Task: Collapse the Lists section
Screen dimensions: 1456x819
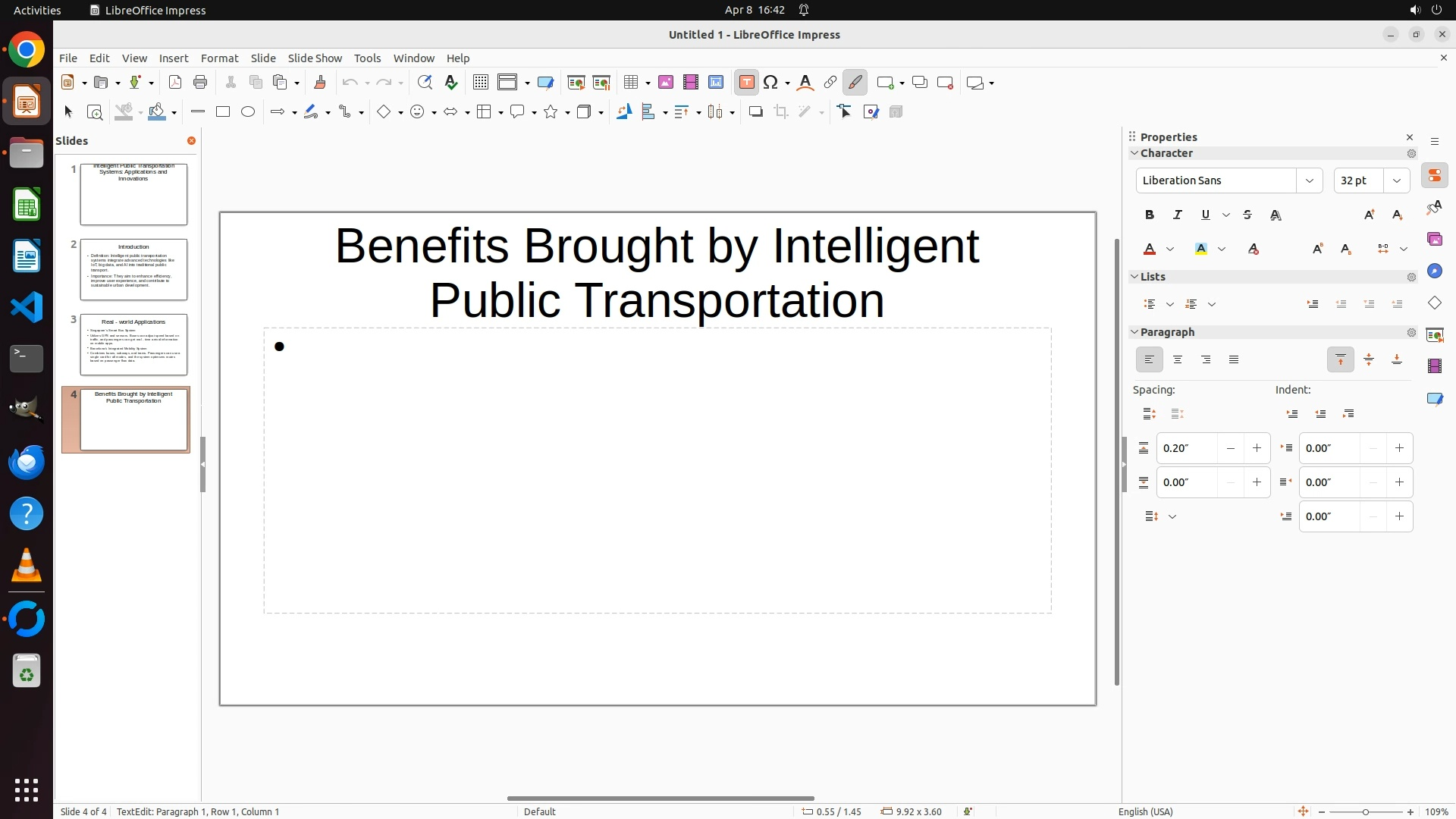Action: 1135,277
